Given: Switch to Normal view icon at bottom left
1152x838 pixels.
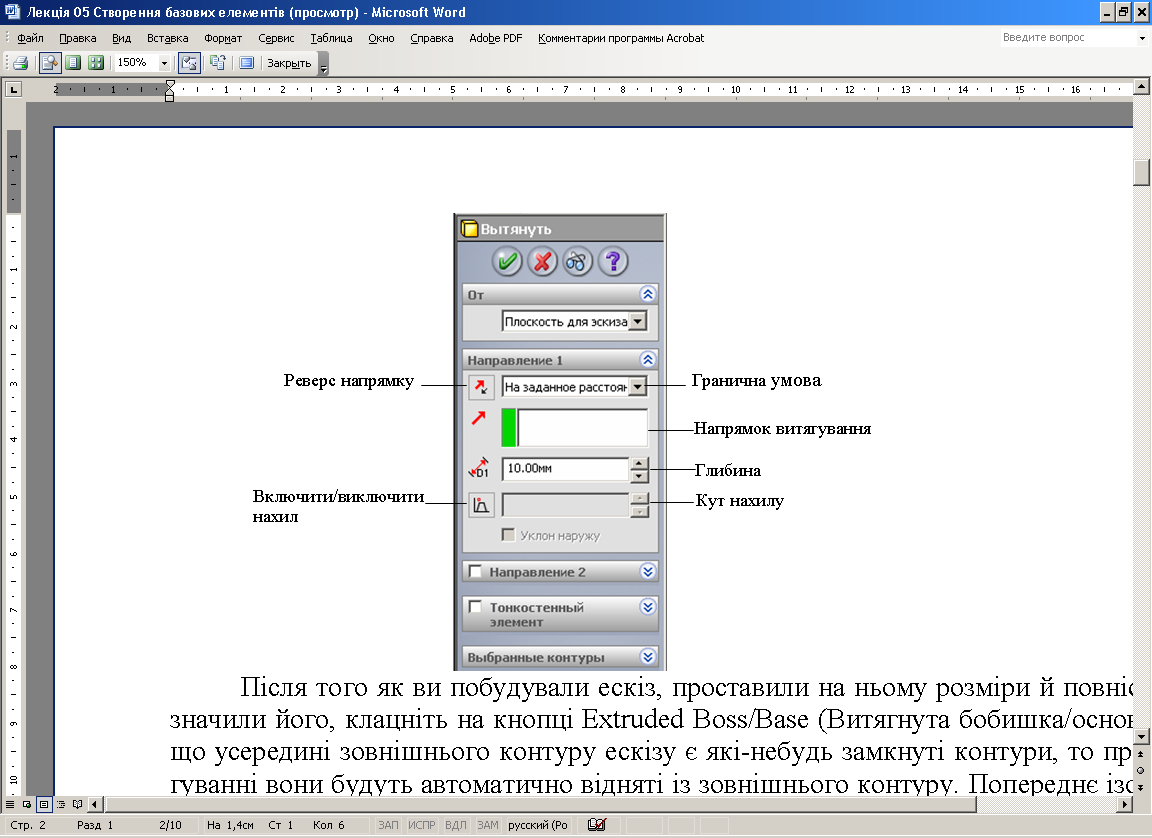Looking at the screenshot, I should tap(11, 804).
